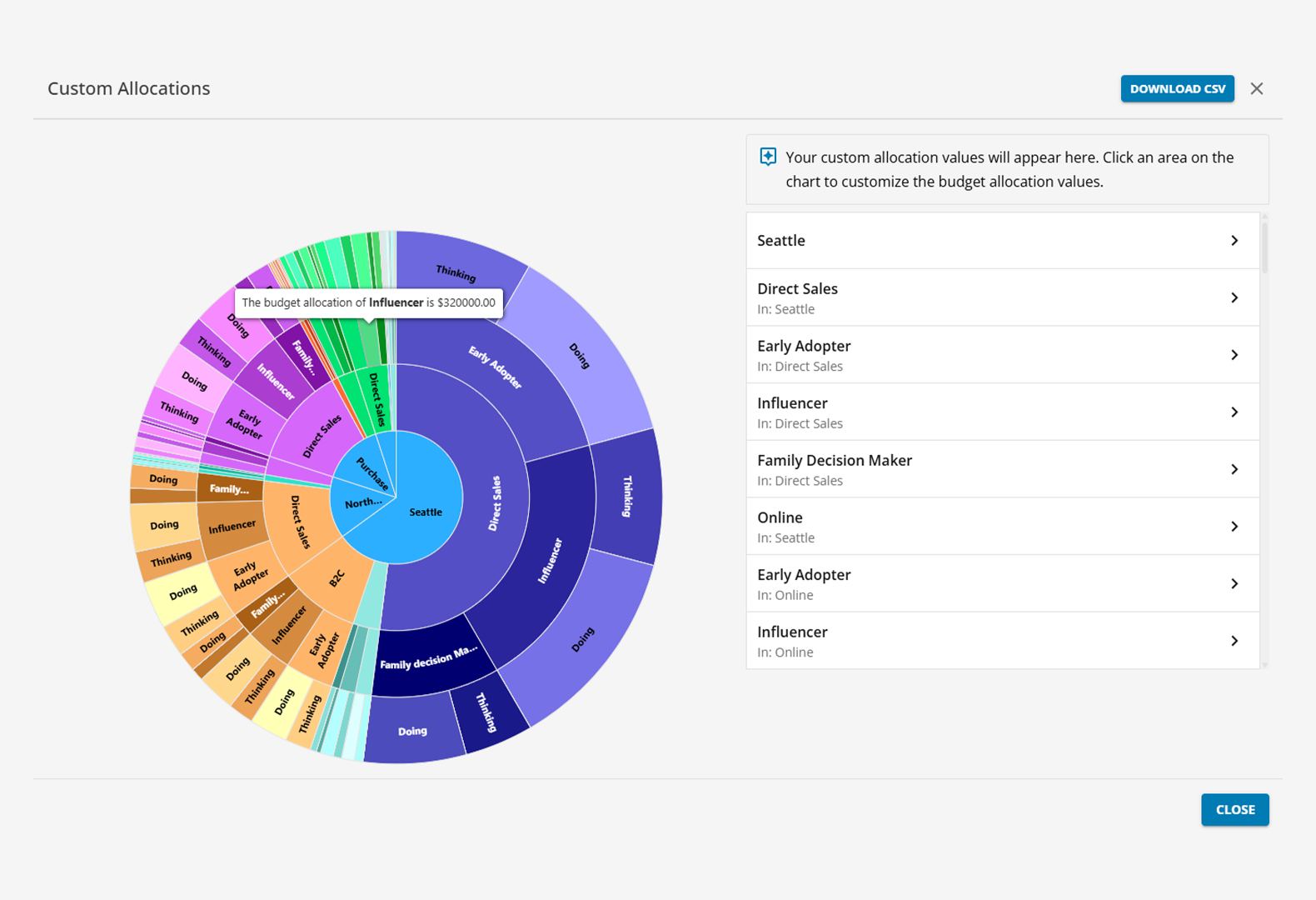1316x900 pixels.
Task: Click the purple Direct Sales segment
Action: point(319,435)
